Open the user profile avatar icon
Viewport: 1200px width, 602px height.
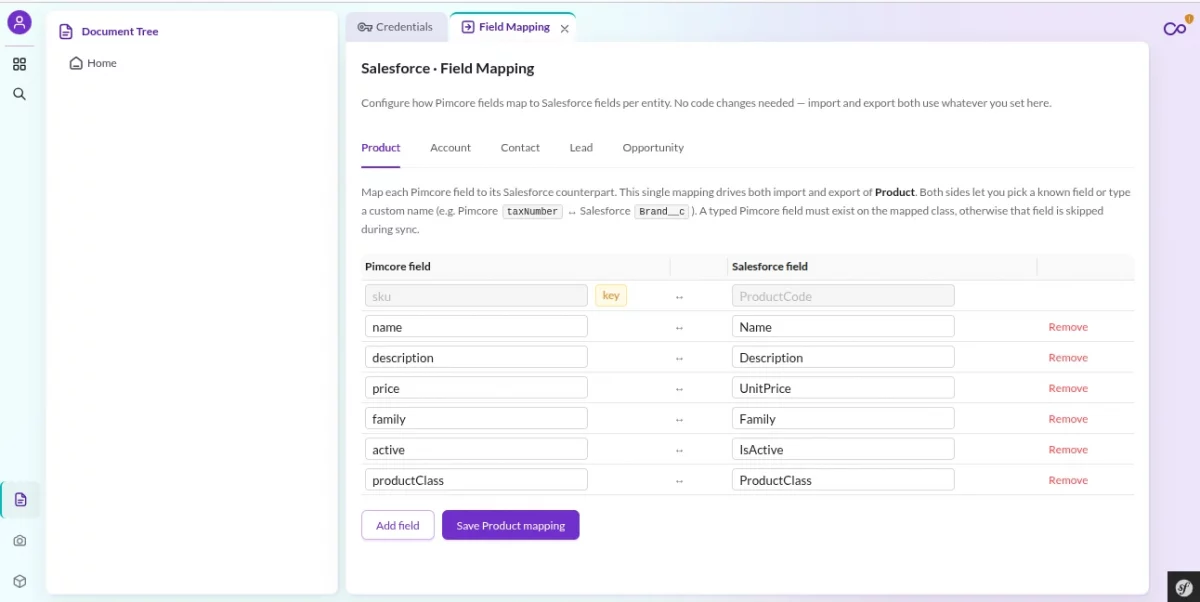(19, 22)
